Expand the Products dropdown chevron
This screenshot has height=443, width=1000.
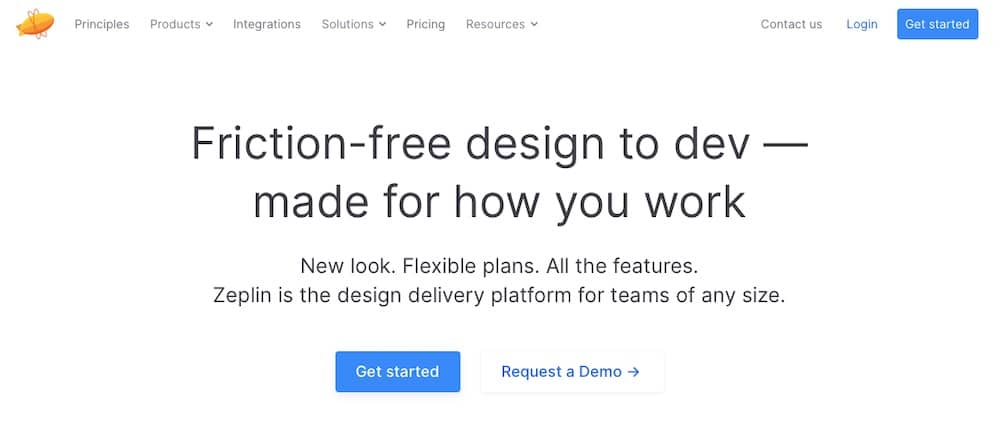(x=209, y=24)
